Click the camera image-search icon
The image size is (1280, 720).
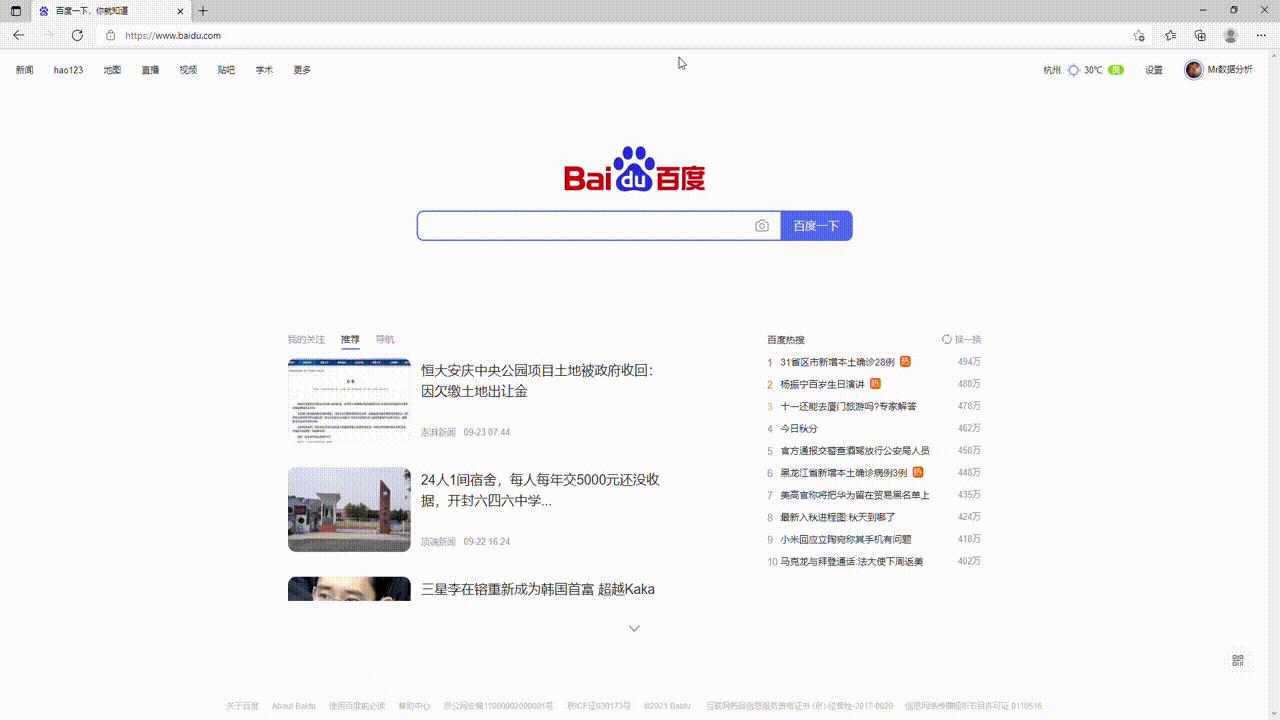(x=762, y=226)
